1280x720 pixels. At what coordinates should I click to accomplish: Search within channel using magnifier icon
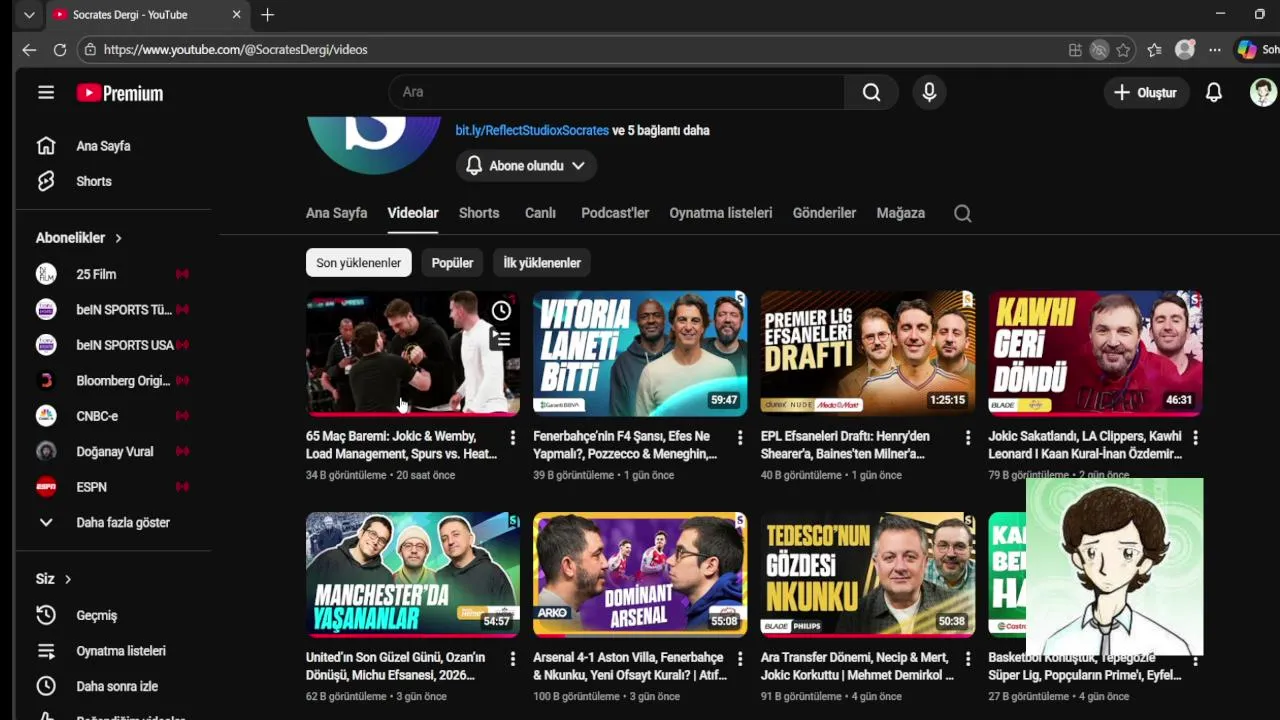962,213
